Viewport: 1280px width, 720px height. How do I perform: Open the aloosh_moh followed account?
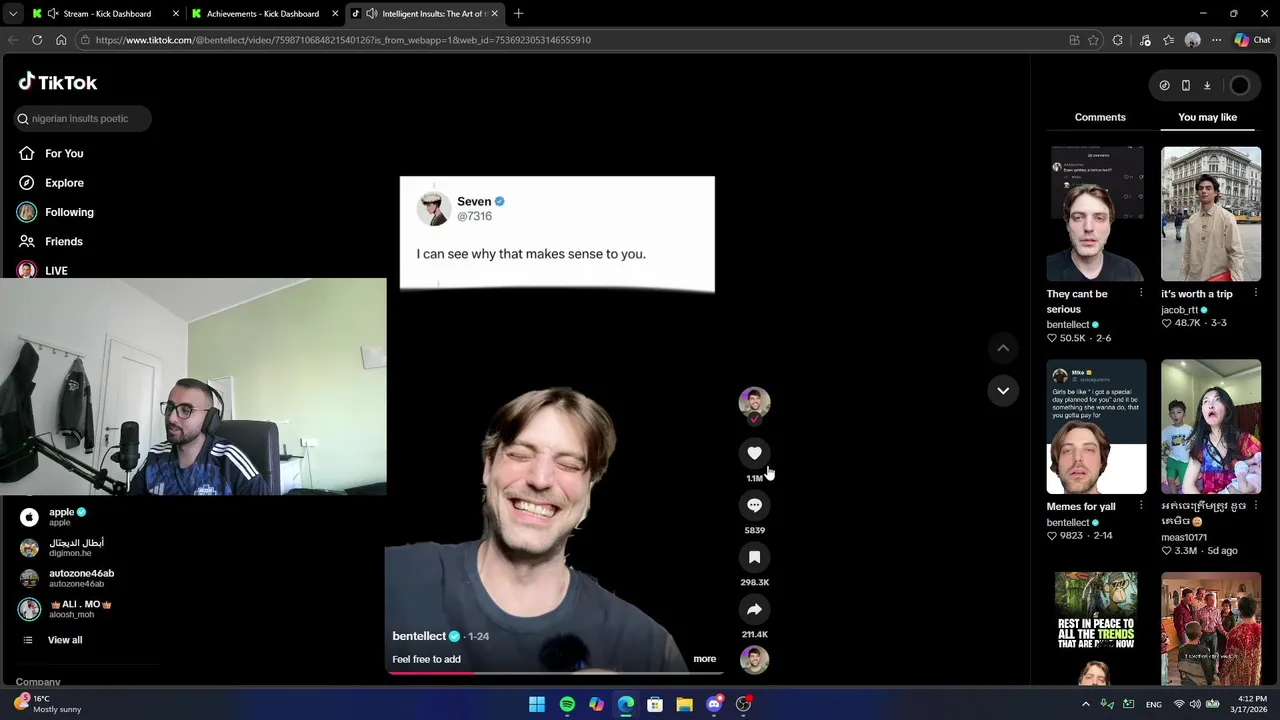coord(65,609)
